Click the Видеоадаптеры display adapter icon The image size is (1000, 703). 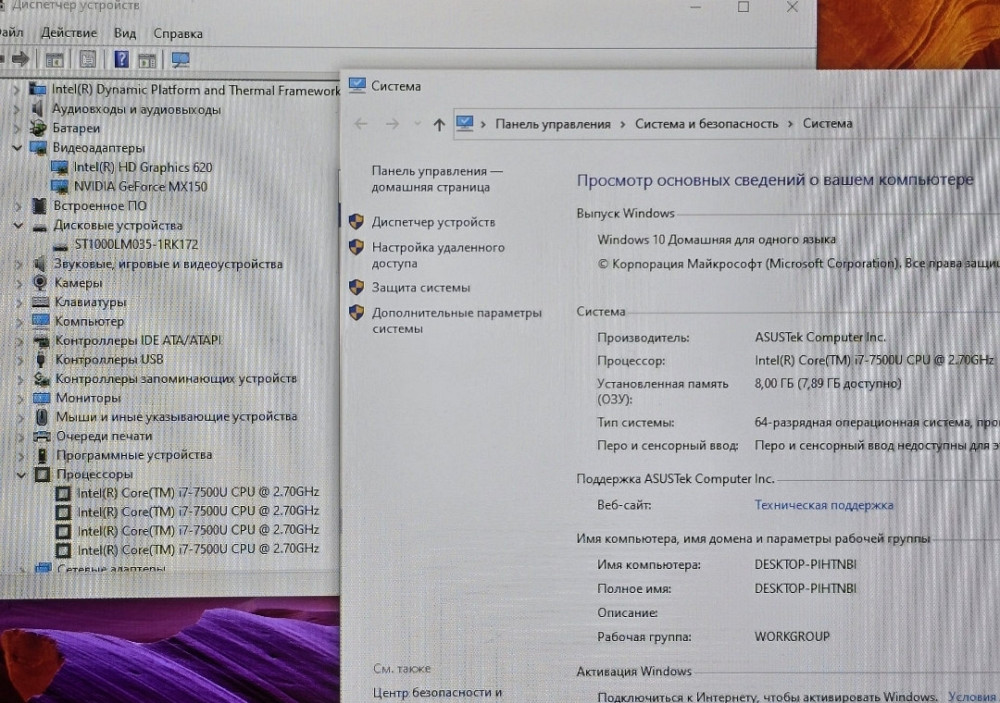tap(38, 147)
